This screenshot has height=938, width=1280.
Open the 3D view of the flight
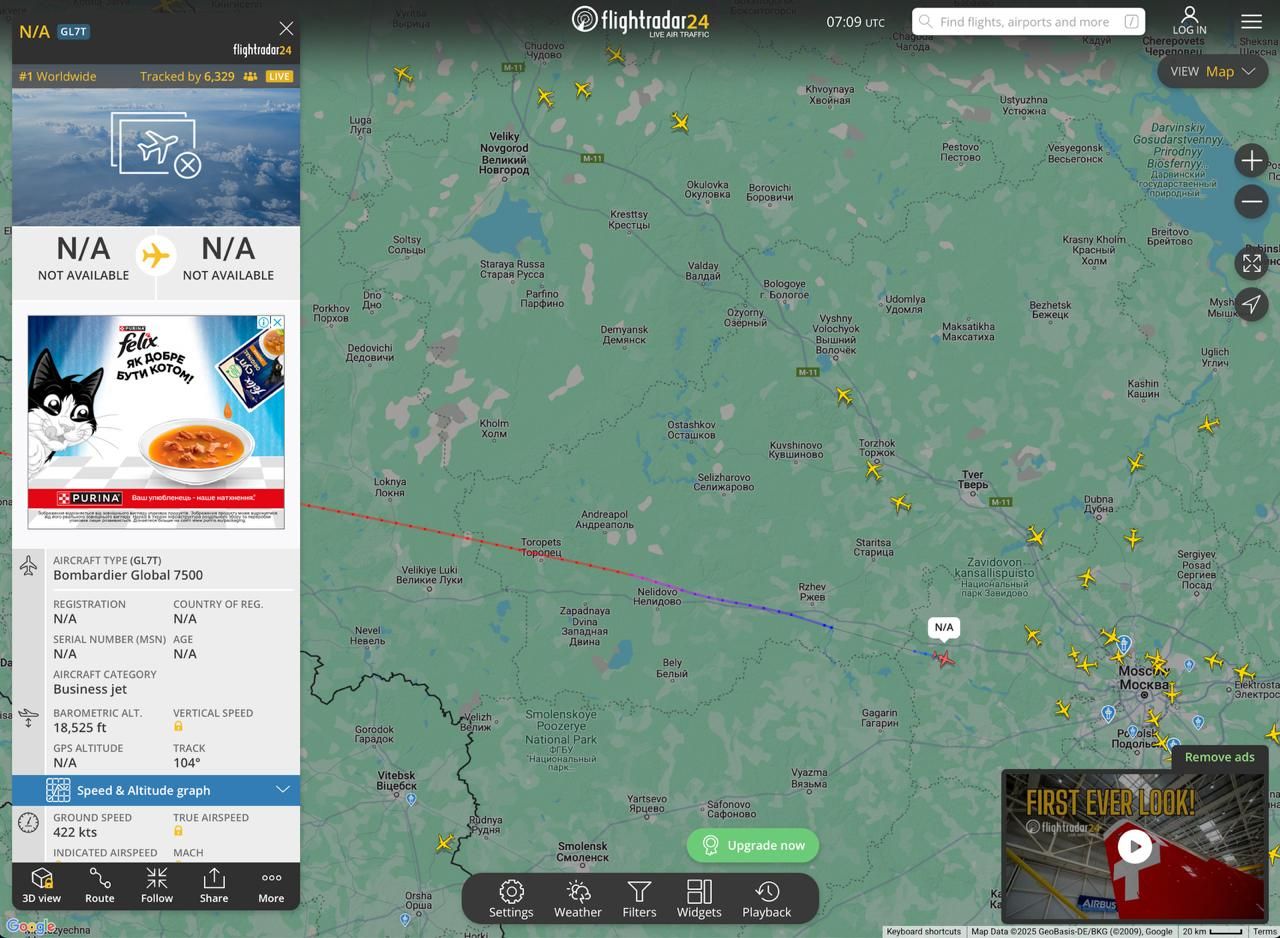click(42, 886)
